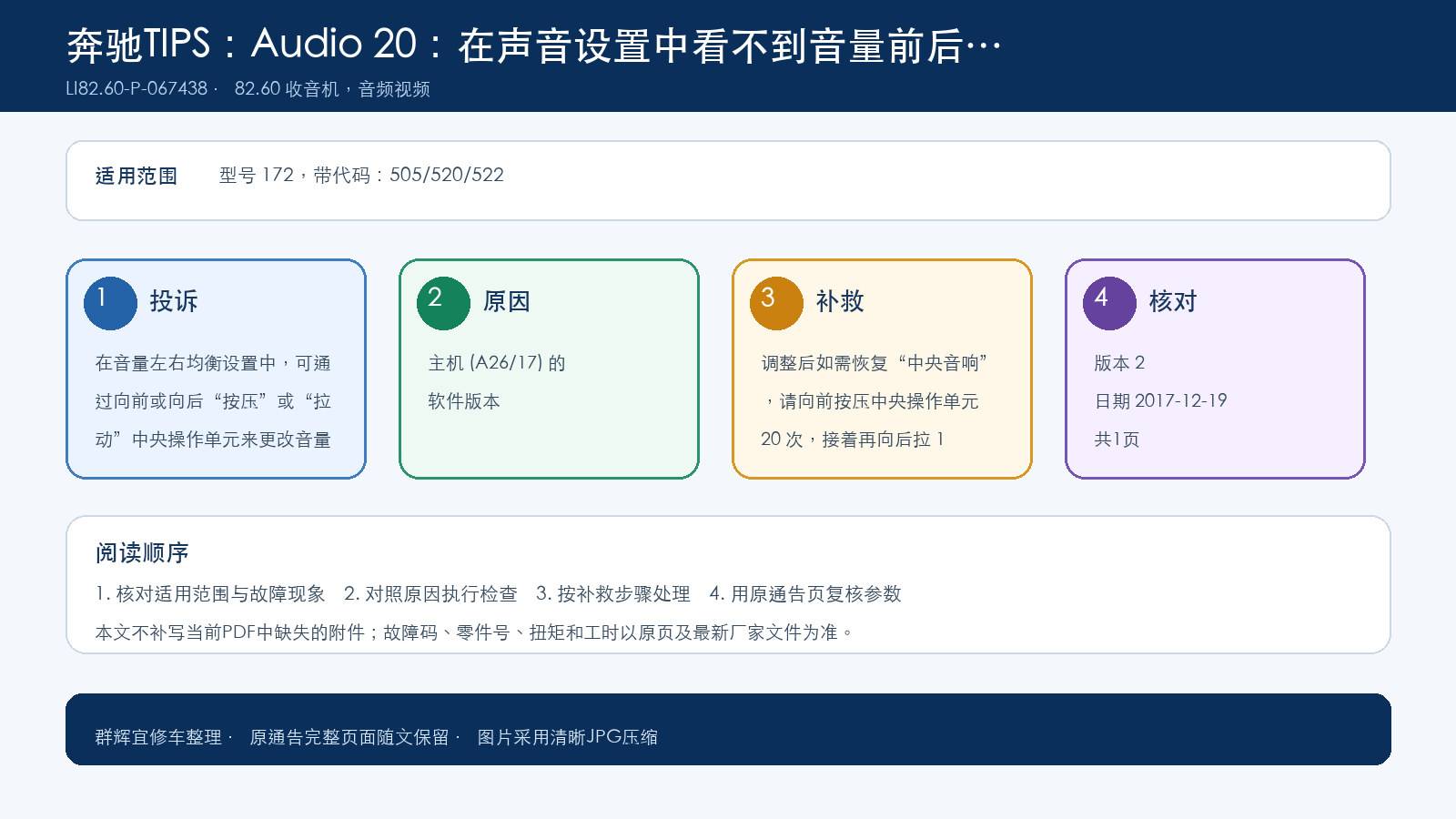Click footer text 图片采用清晰JPG压缩
The height and width of the screenshot is (819, 1456).
coord(568,737)
